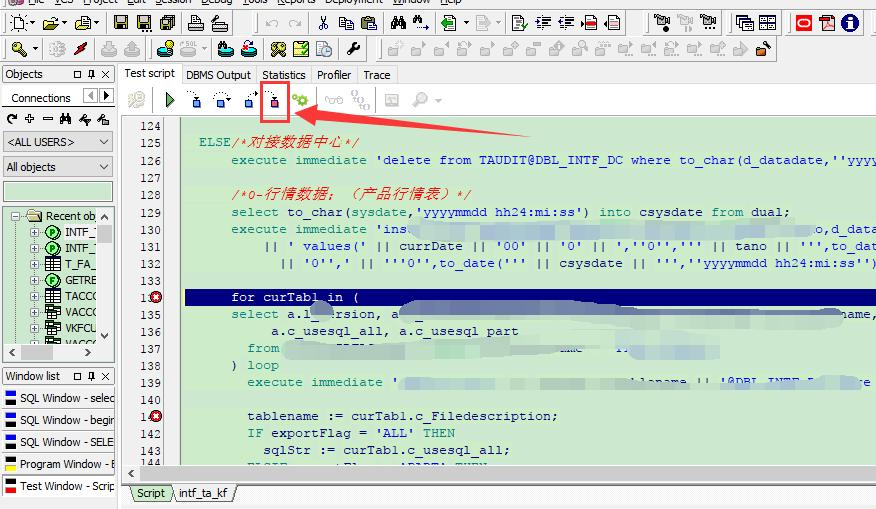Click the Find binoculars icon in main toolbar
This screenshot has width=876, height=509.
click(x=398, y=23)
